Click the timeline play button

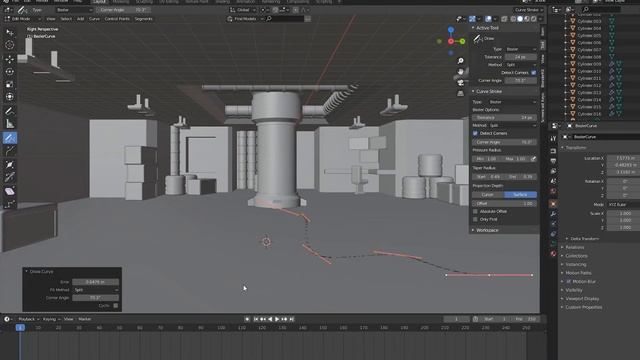pyautogui.click(x=277, y=319)
